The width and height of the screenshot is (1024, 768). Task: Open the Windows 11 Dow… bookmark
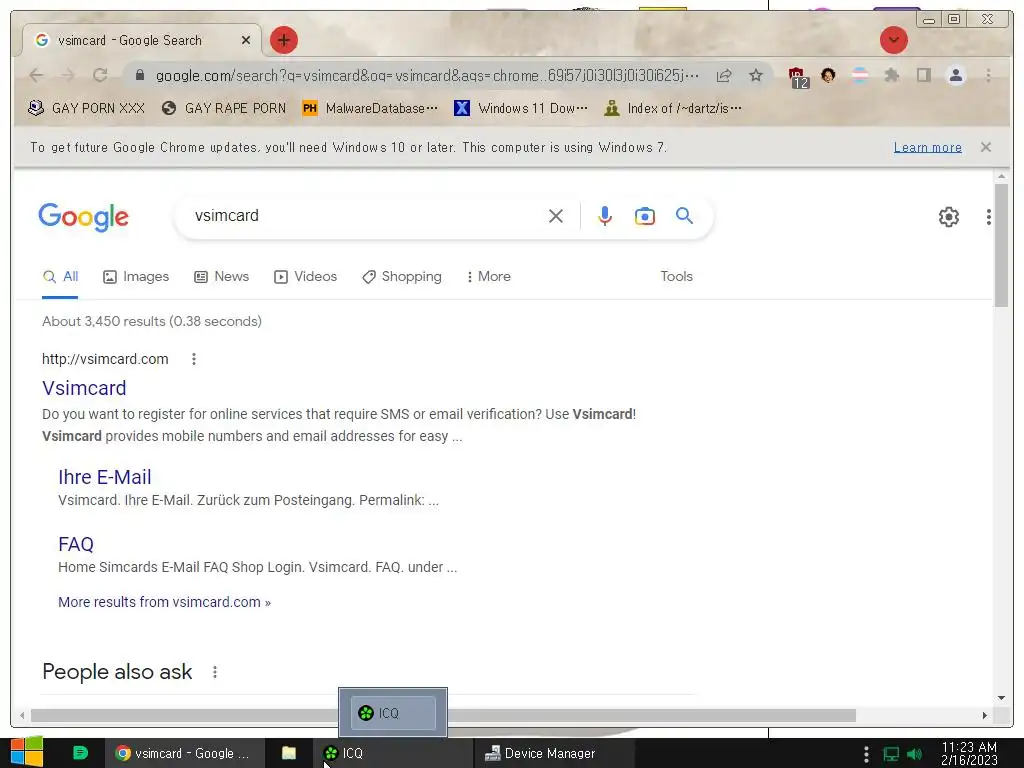[x=520, y=108]
